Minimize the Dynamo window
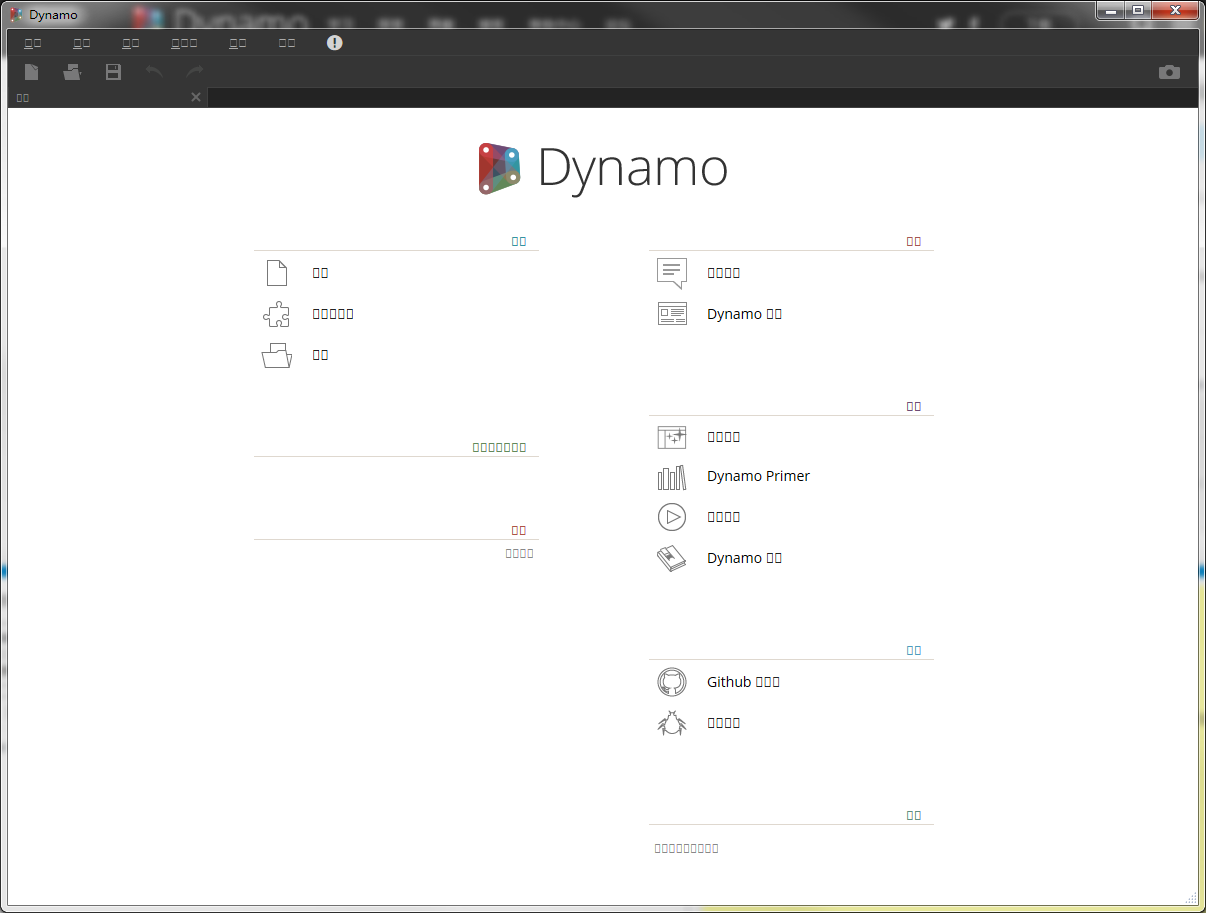Viewport: 1206px width, 913px height. [1111, 10]
